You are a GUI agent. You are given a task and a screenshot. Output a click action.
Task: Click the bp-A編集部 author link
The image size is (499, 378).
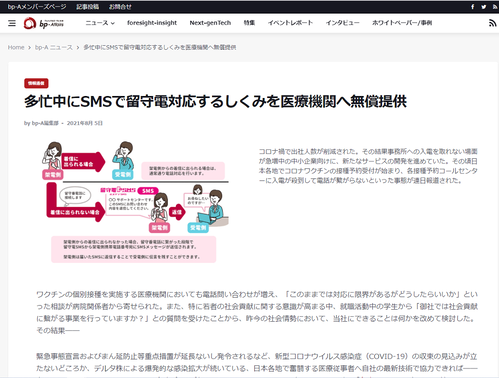tap(45, 123)
